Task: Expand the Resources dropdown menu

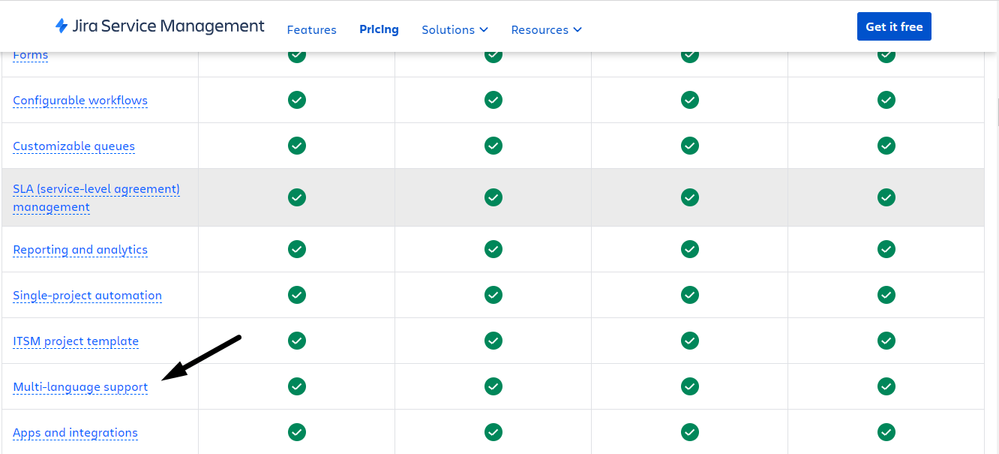Action: pyautogui.click(x=546, y=30)
